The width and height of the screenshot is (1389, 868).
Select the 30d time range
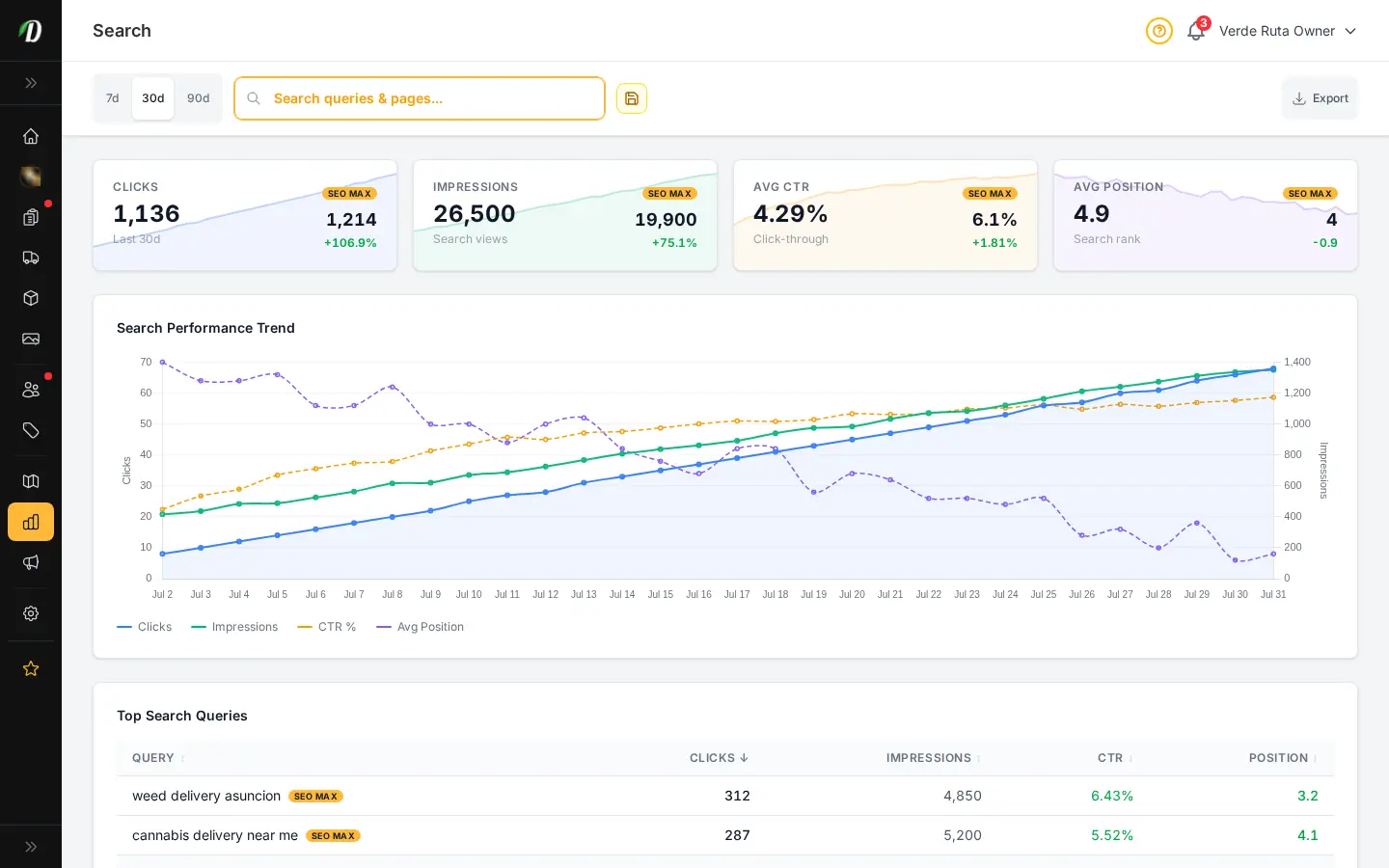pyautogui.click(x=153, y=98)
